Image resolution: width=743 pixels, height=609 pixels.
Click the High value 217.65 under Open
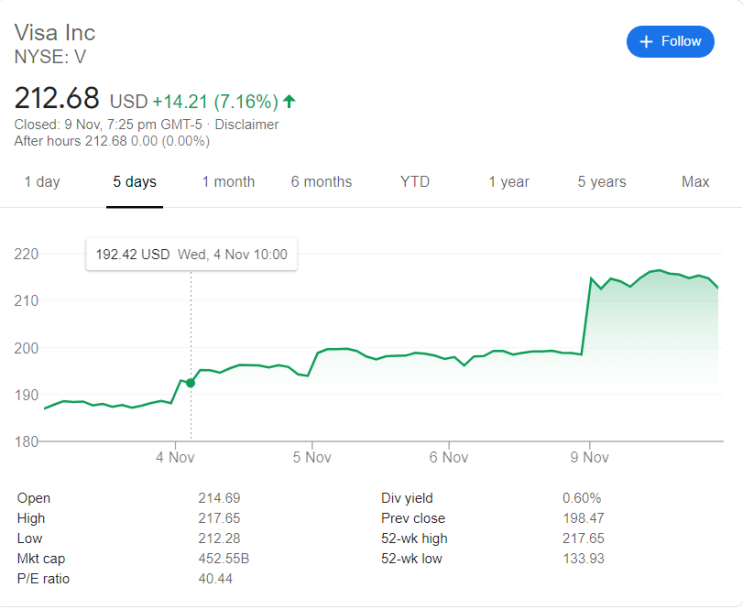(219, 518)
